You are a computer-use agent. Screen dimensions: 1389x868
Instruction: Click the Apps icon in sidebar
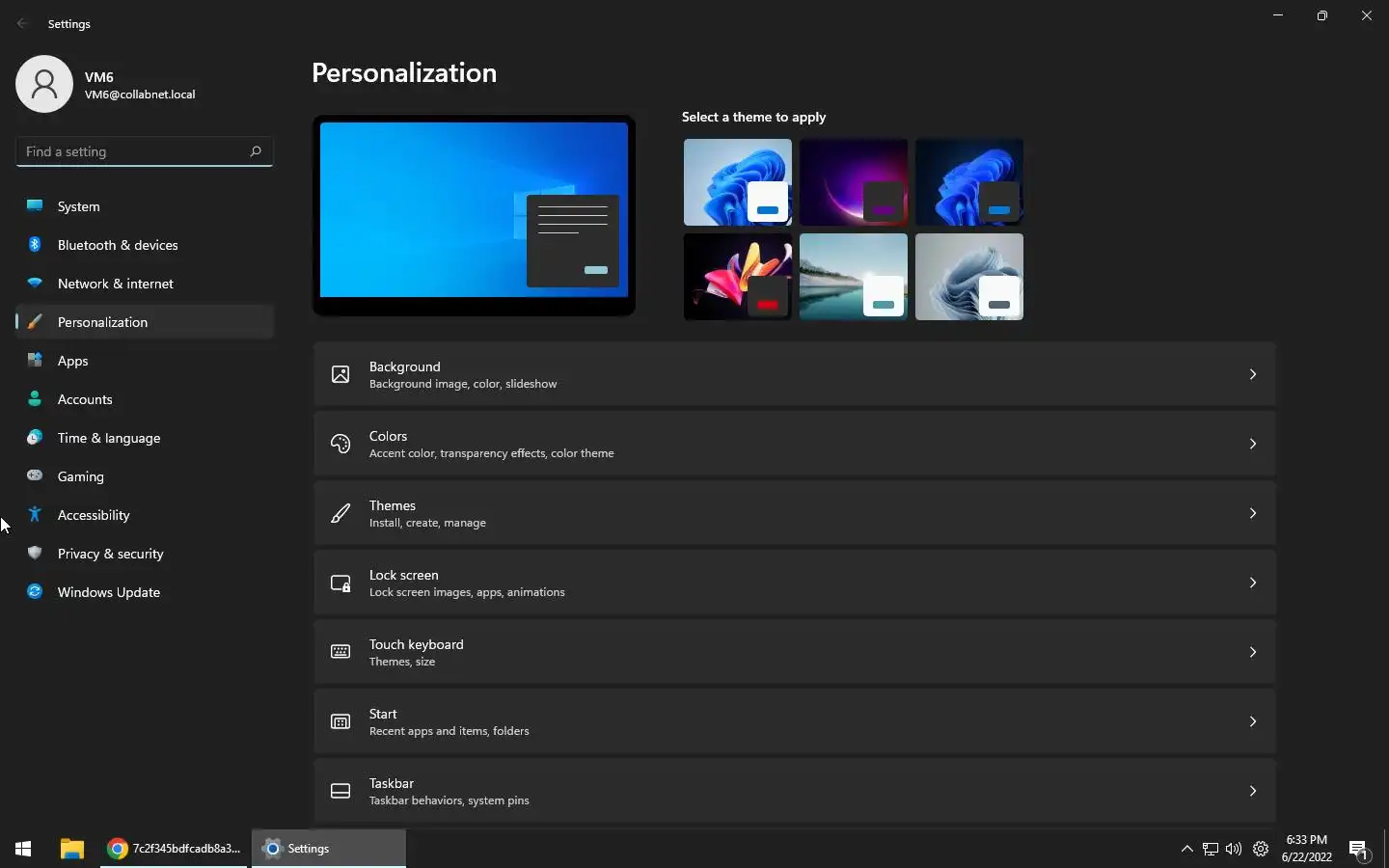tap(35, 360)
